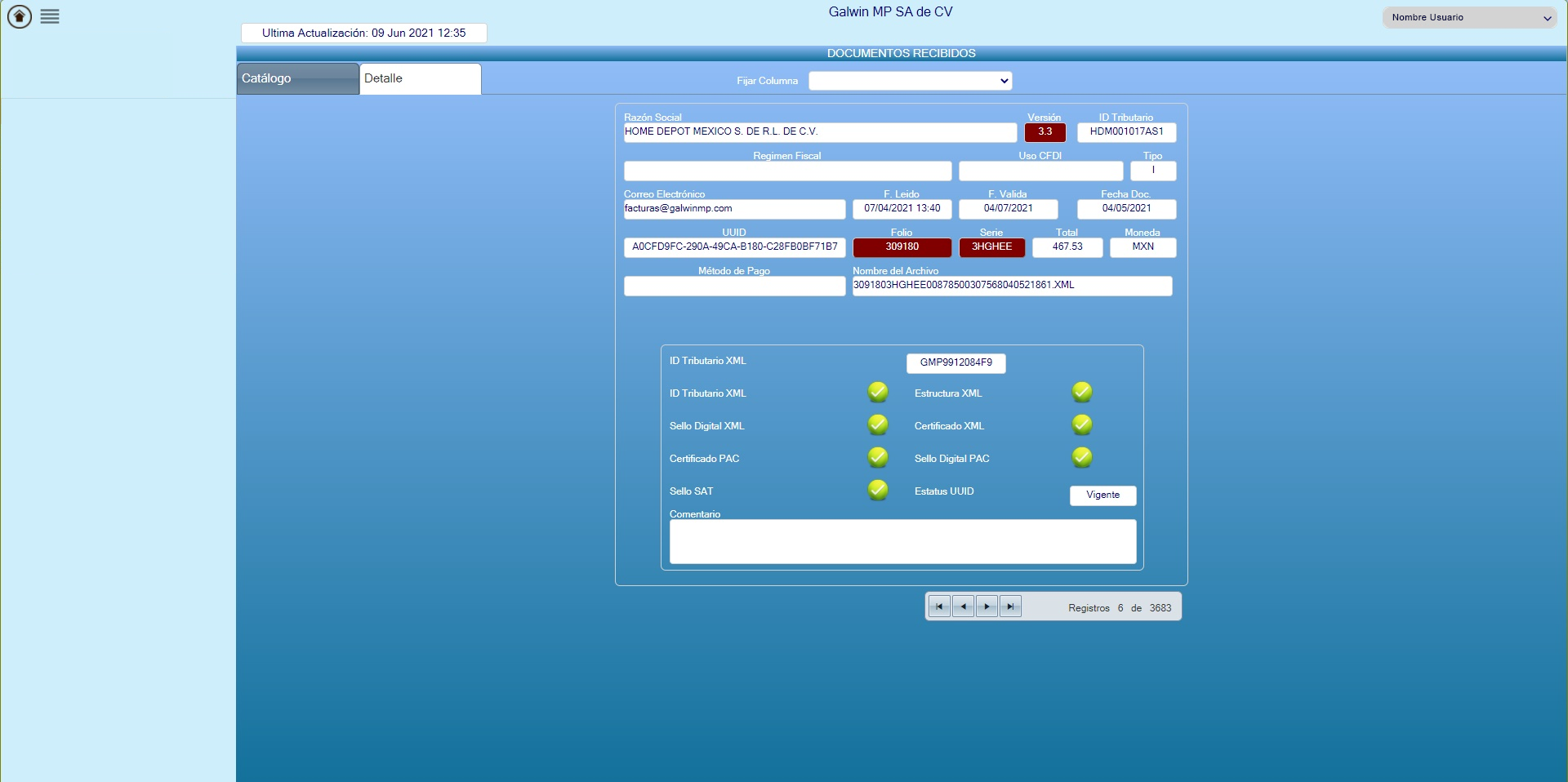1568x782 pixels.
Task: Click the empty Uso CFDI field
Action: (x=1040, y=171)
